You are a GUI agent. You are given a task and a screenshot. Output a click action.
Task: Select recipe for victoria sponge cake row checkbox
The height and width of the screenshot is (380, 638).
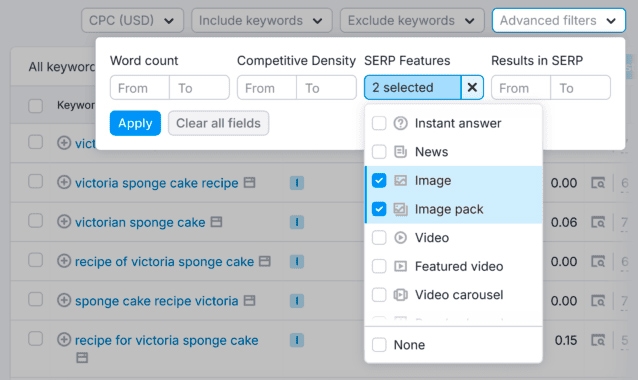coord(35,339)
